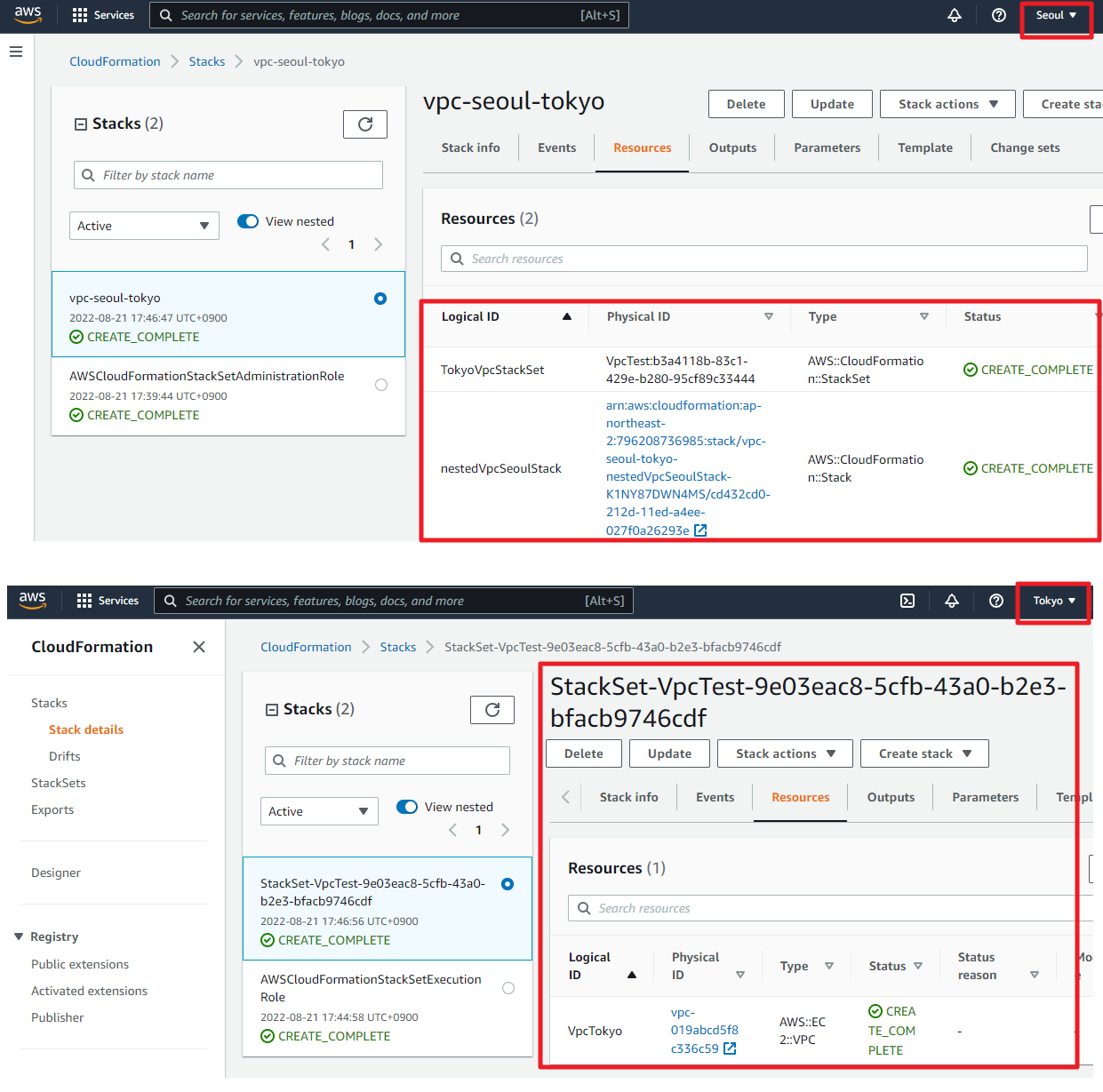
Task: Collapse the Stacks panel in Tokyo console
Action: coord(272,710)
